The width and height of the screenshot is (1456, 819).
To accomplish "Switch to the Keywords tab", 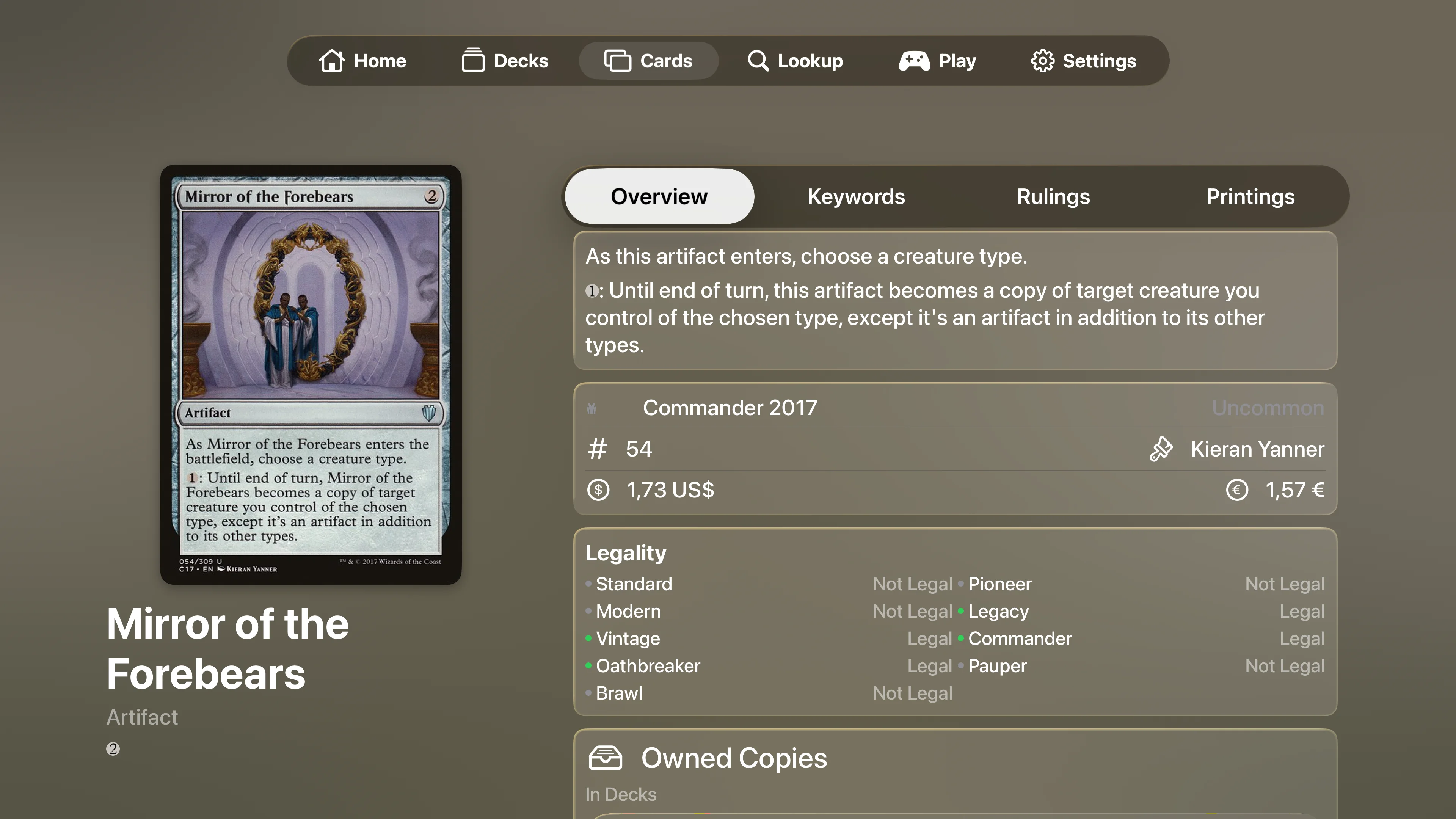I will point(856,196).
